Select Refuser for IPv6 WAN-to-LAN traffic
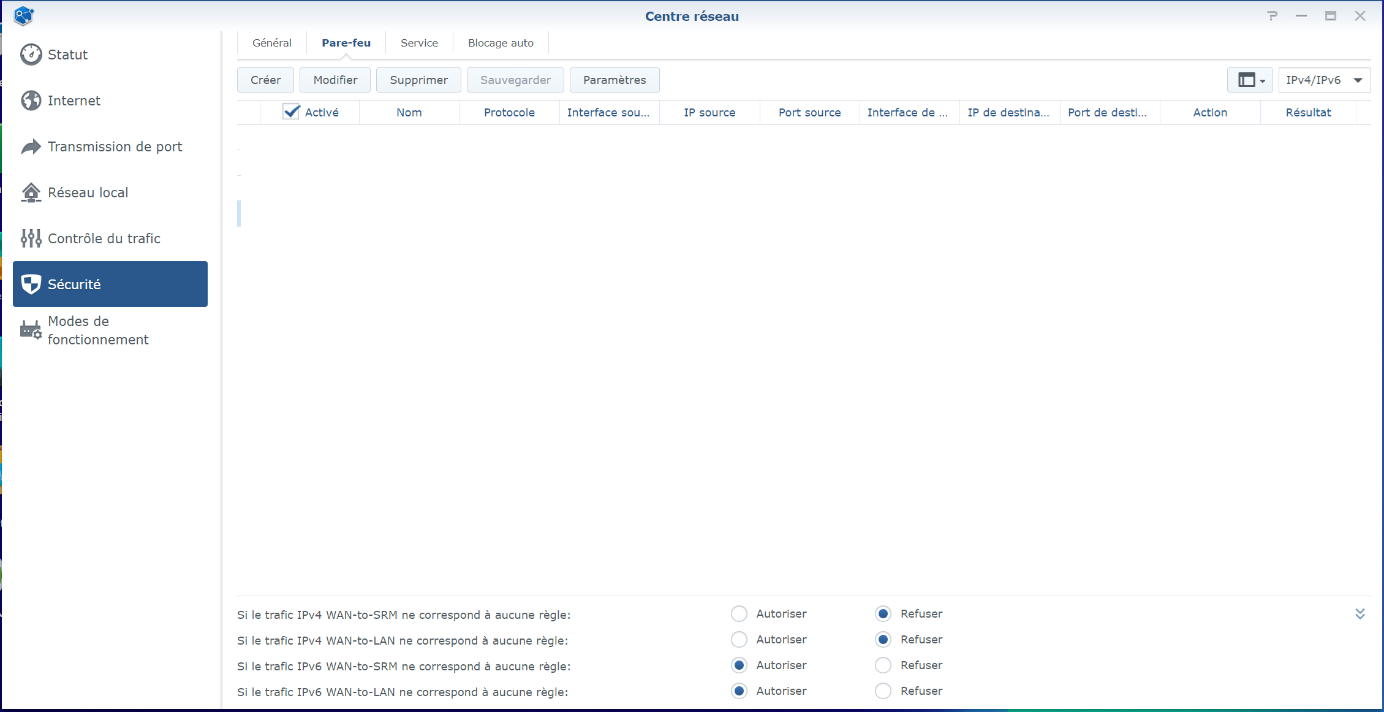1384x712 pixels. point(883,691)
